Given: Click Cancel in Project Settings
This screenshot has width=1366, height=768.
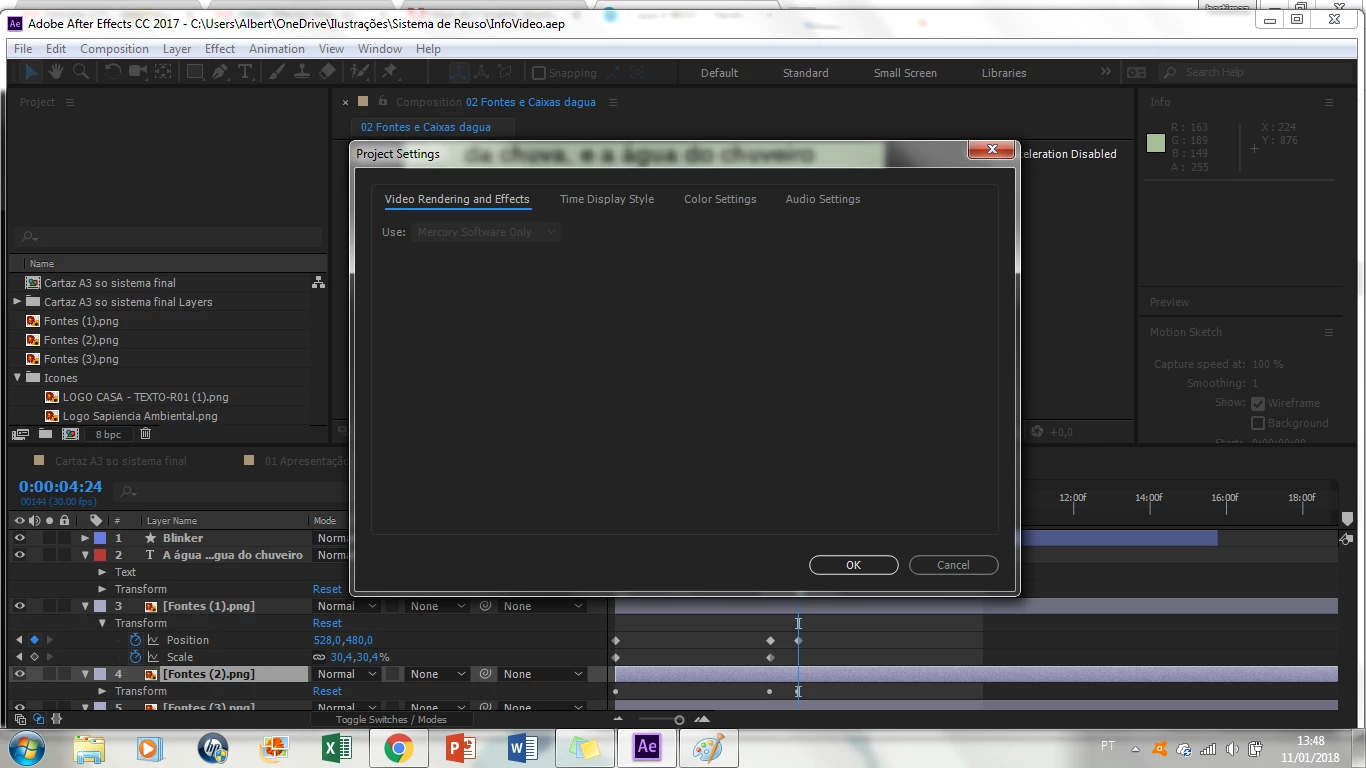Looking at the screenshot, I should [953, 565].
